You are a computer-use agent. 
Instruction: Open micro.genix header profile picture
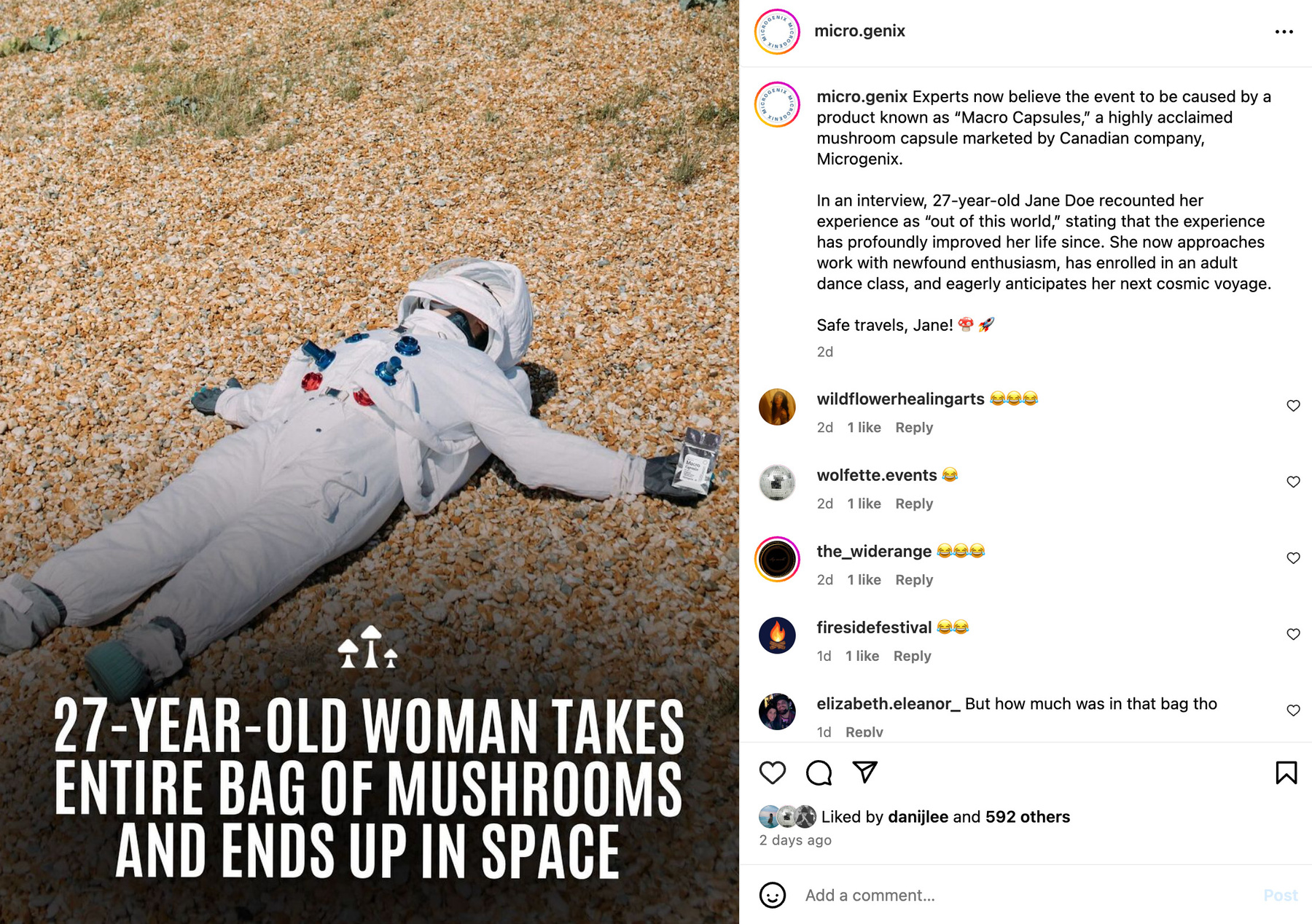777,31
